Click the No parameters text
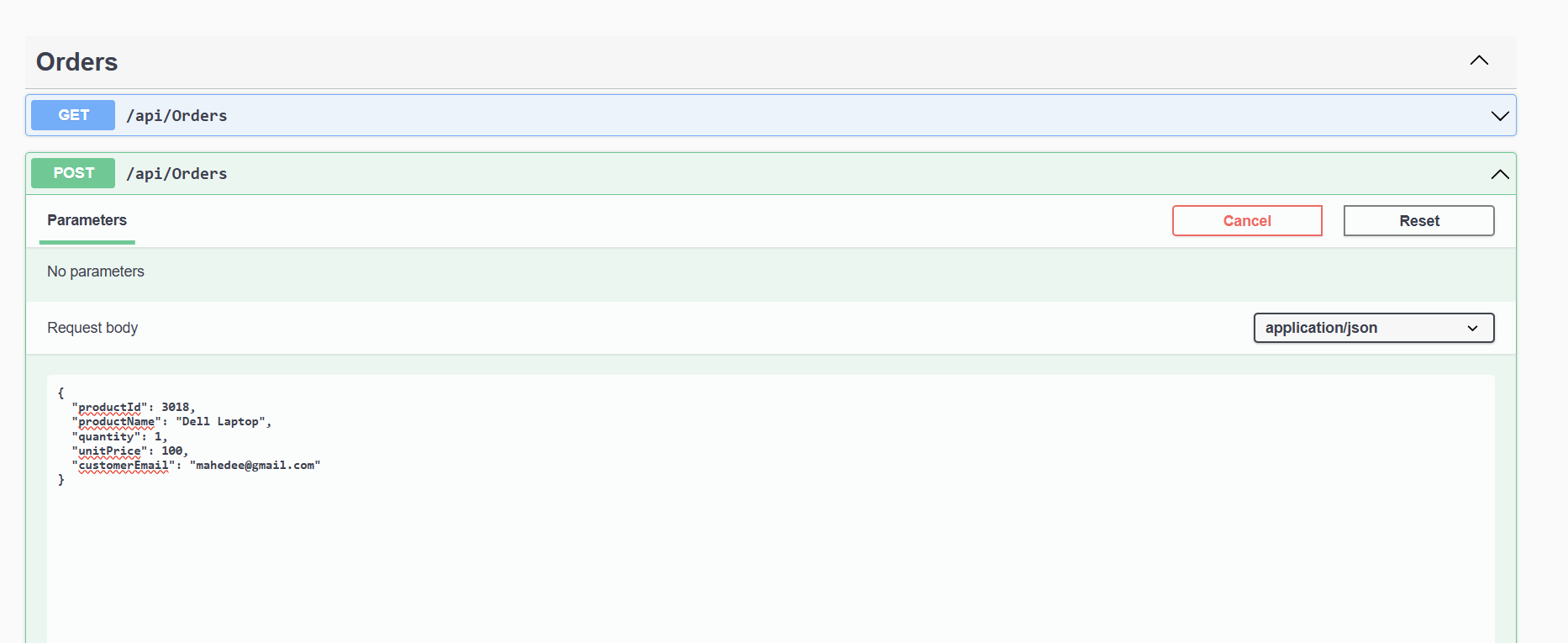The height and width of the screenshot is (643, 1568). click(96, 271)
